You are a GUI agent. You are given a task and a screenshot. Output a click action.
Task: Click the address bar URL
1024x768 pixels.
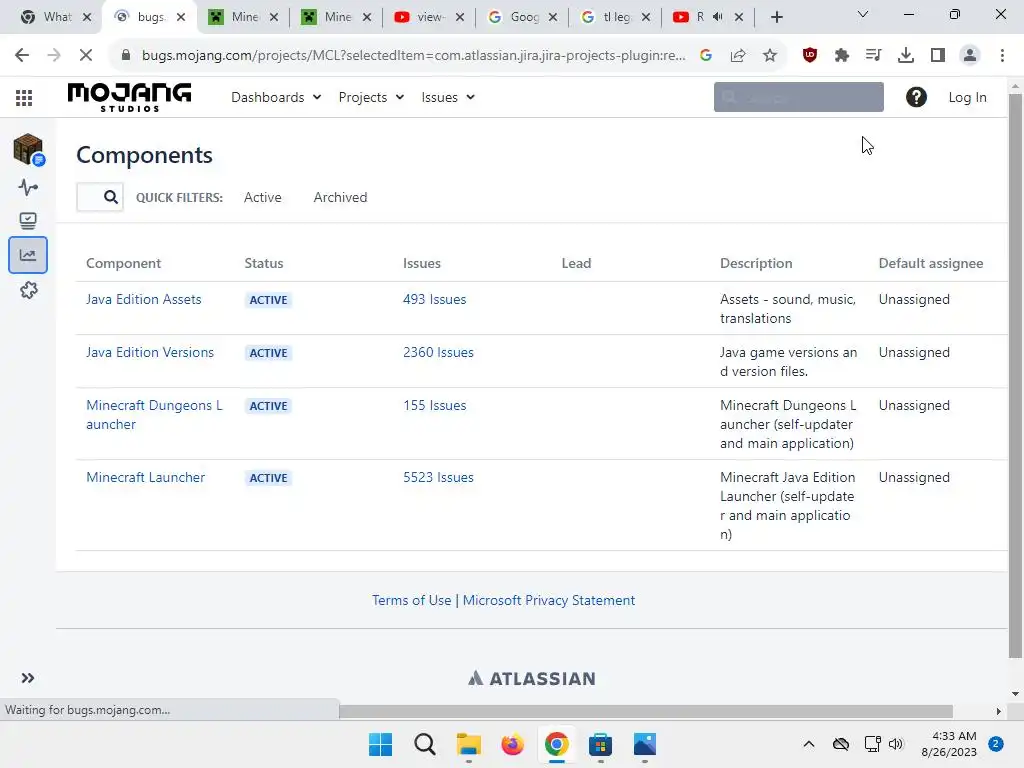[413, 55]
